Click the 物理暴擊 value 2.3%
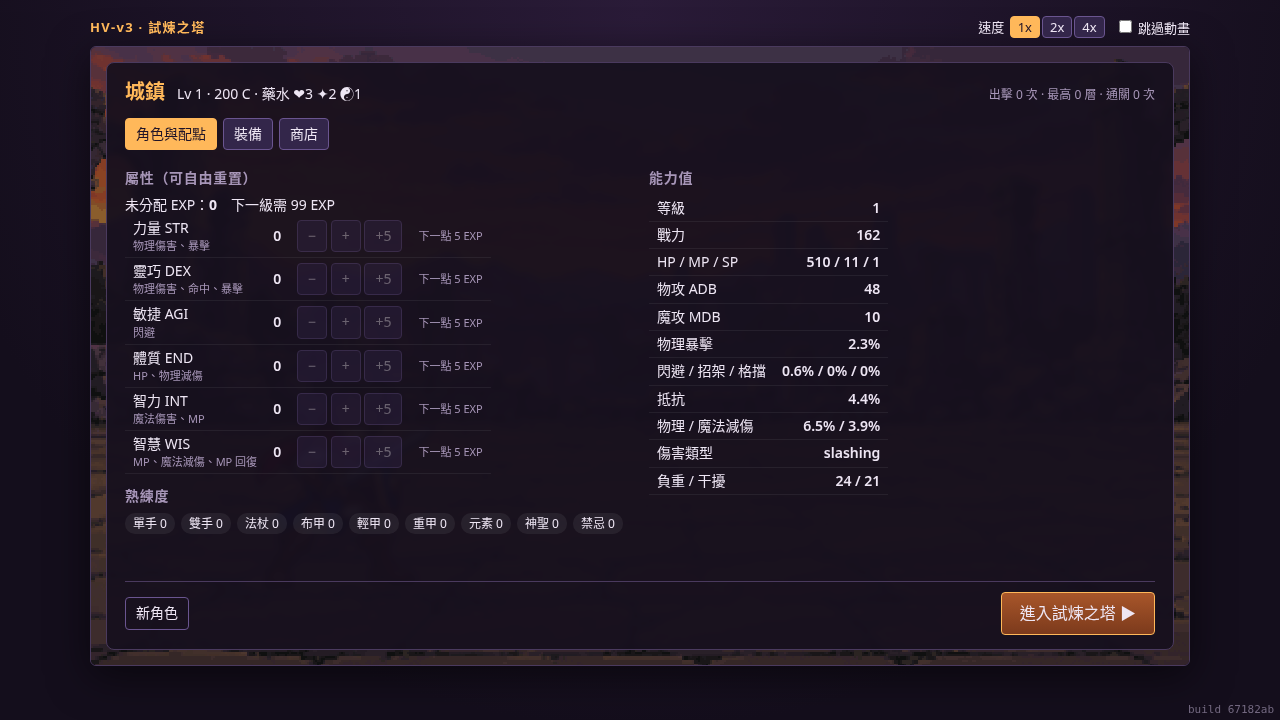 click(864, 344)
